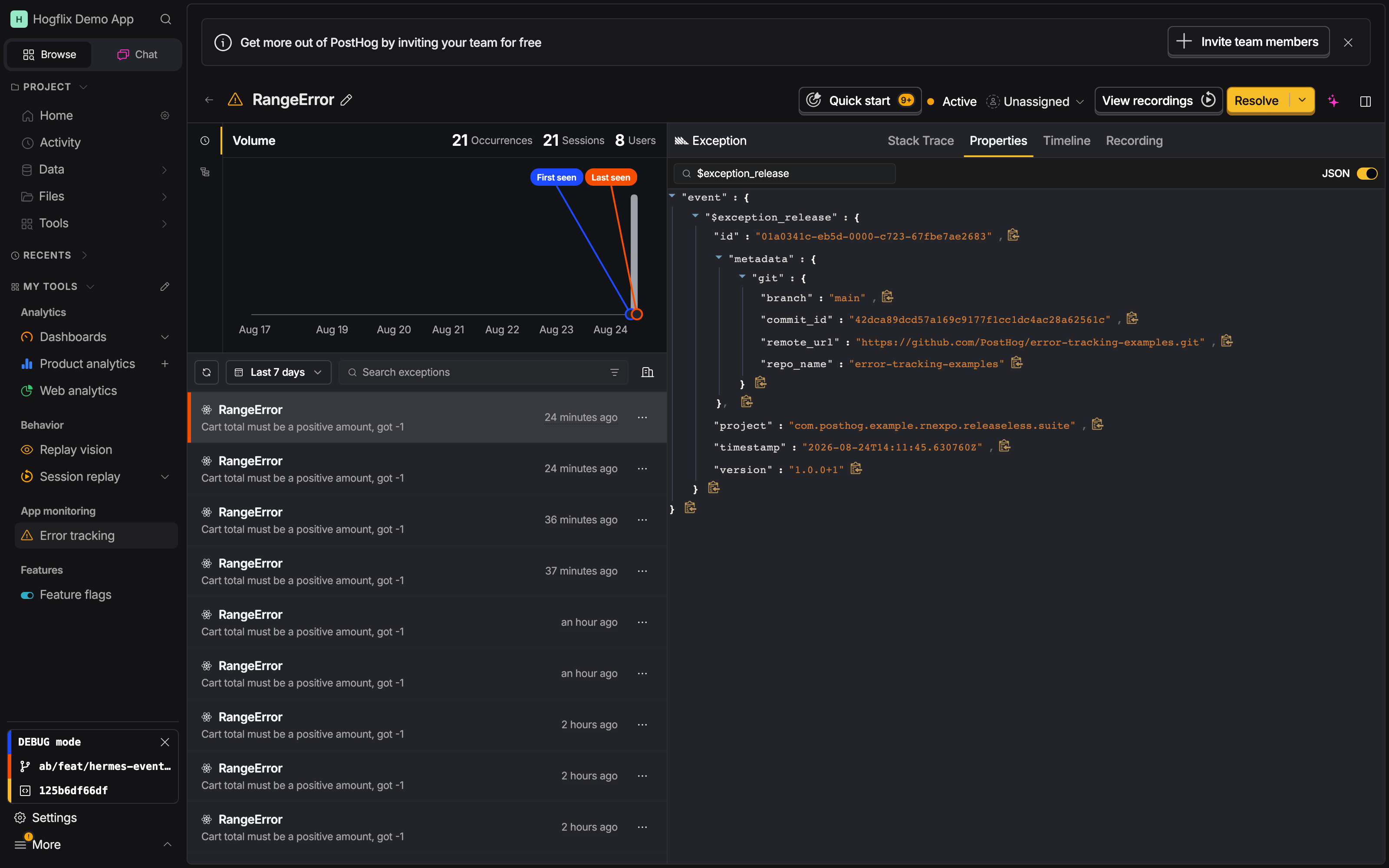This screenshot has width=1389, height=868.
Task: Expand the More menu at bottom
Action: pos(92,845)
